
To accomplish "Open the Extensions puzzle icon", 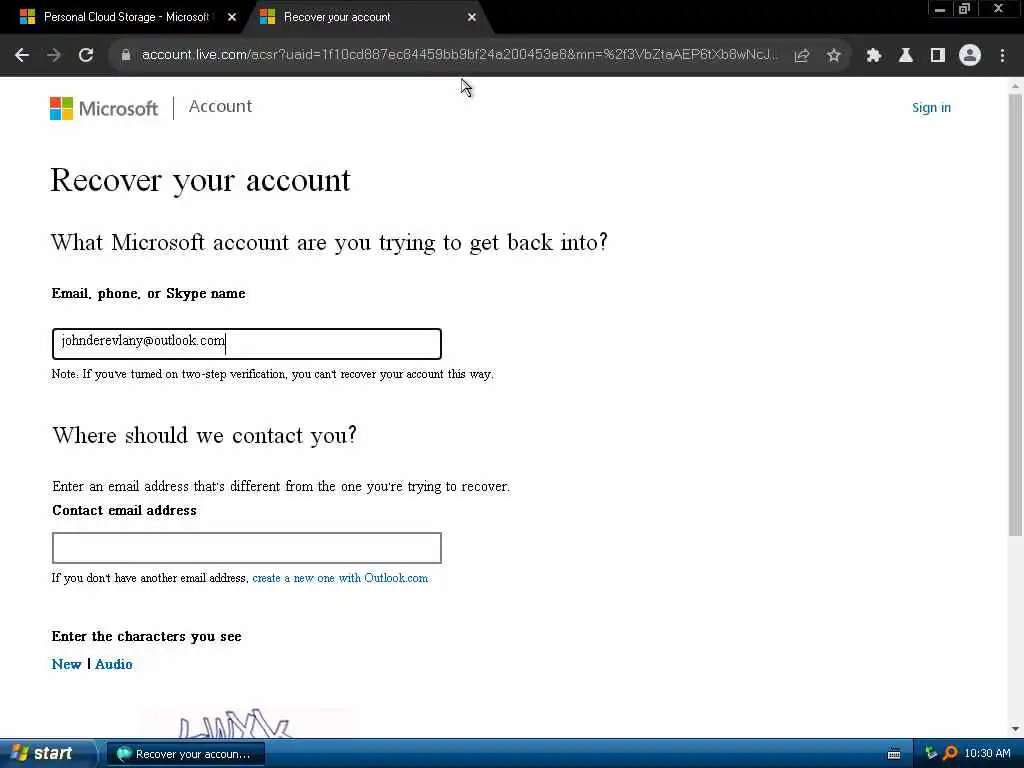I will tap(873, 56).
